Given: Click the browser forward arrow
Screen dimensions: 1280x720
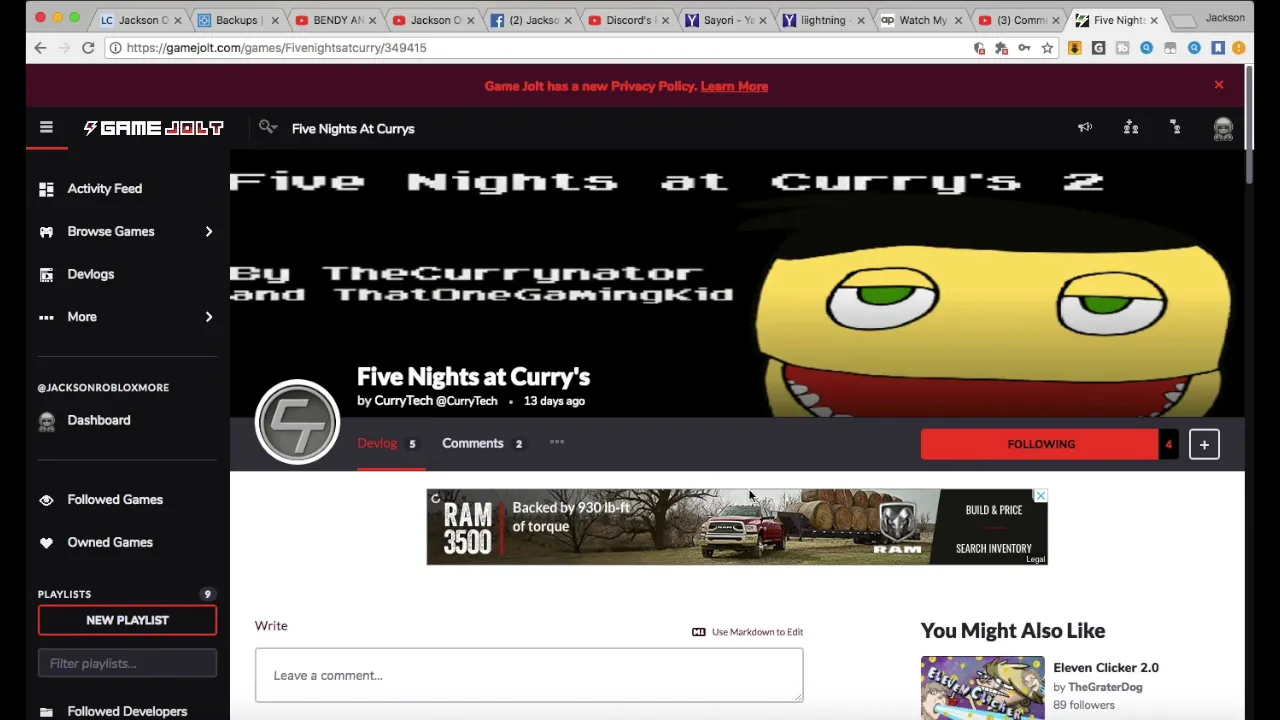Looking at the screenshot, I should (x=64, y=47).
